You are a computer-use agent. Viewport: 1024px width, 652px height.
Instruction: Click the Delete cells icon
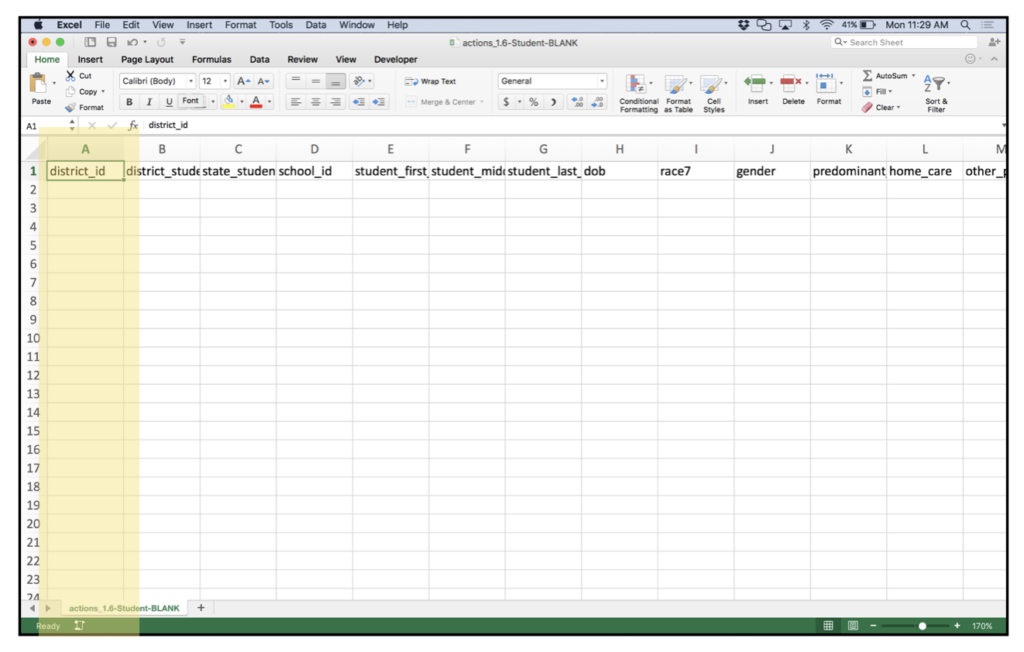click(791, 84)
